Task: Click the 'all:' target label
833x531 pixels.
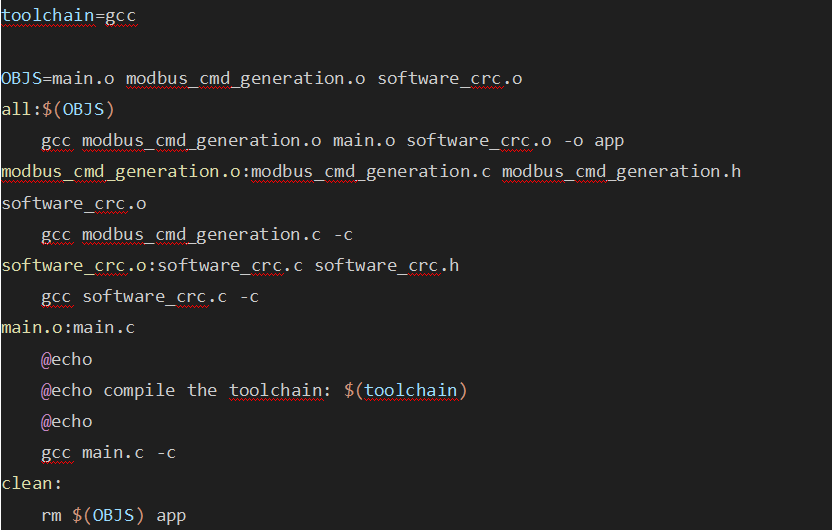Action: pyautogui.click(x=20, y=109)
